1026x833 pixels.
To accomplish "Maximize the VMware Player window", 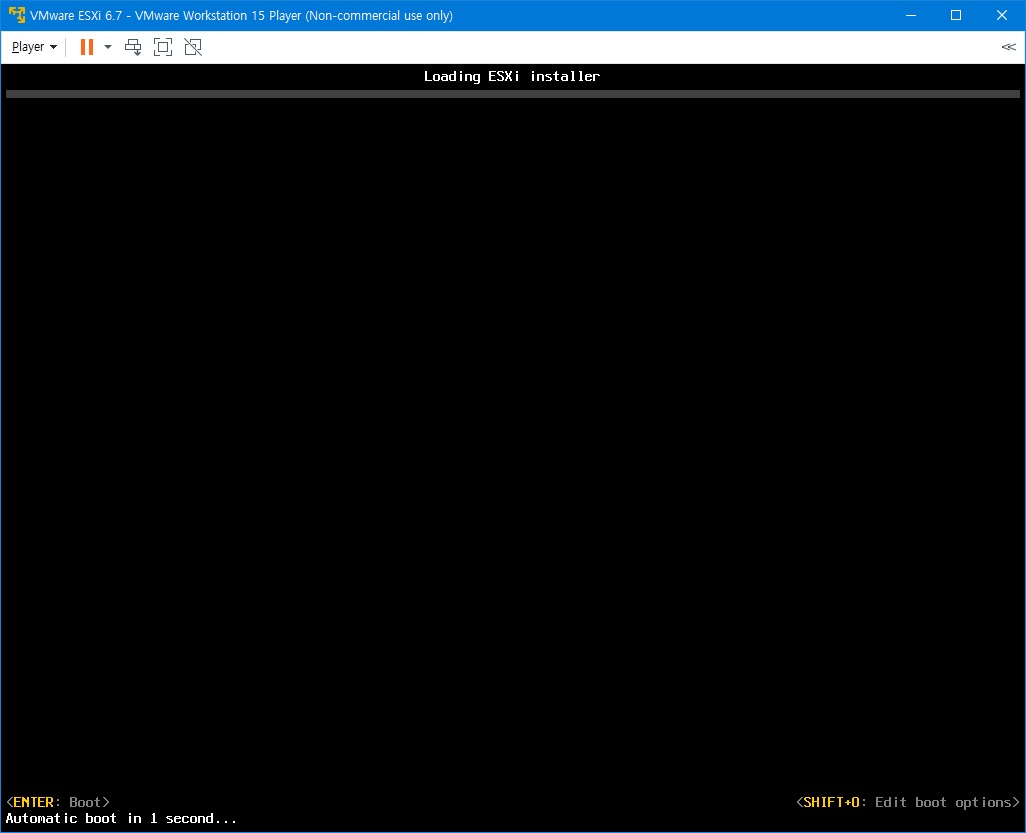I will 956,15.
